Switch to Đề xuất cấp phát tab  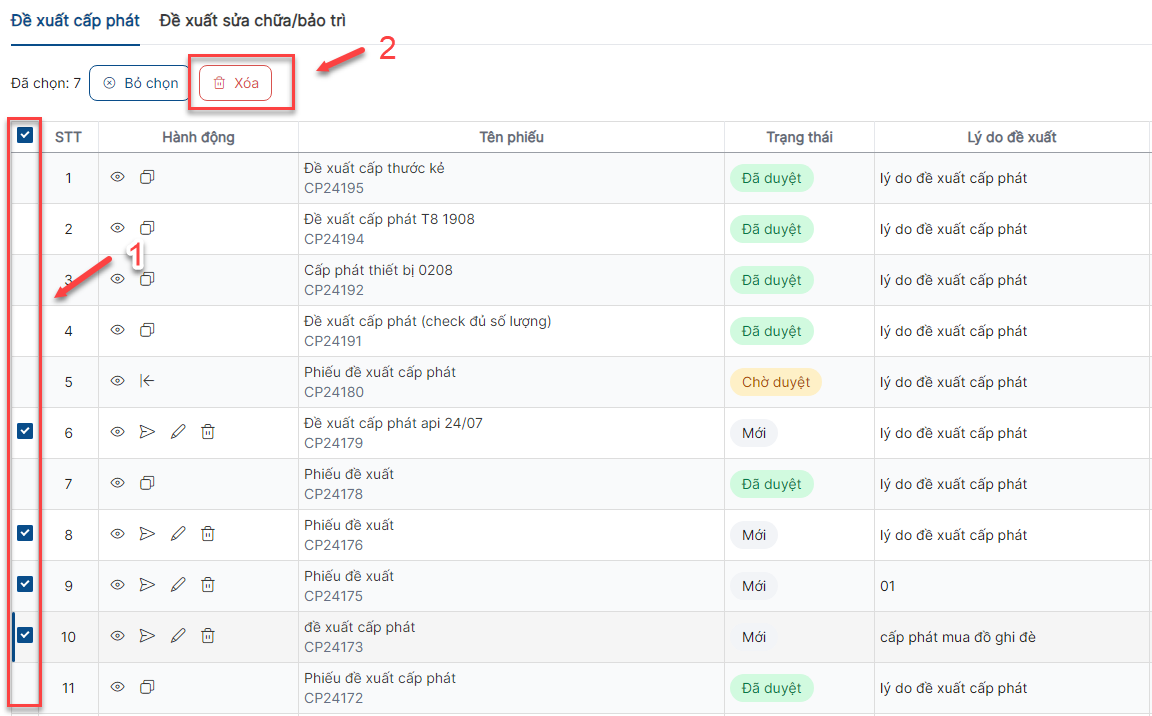75,21
